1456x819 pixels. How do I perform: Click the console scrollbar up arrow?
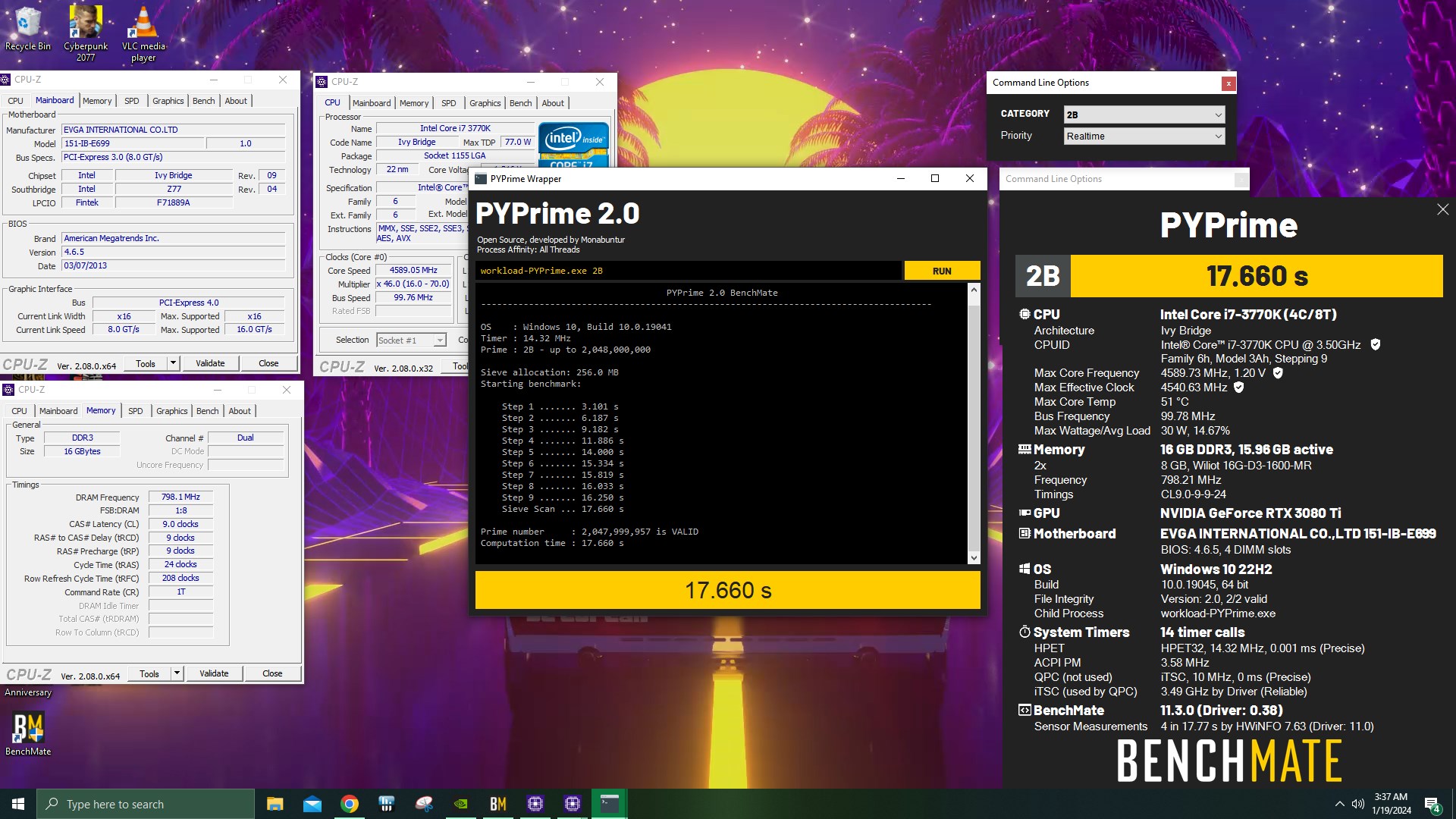point(974,290)
